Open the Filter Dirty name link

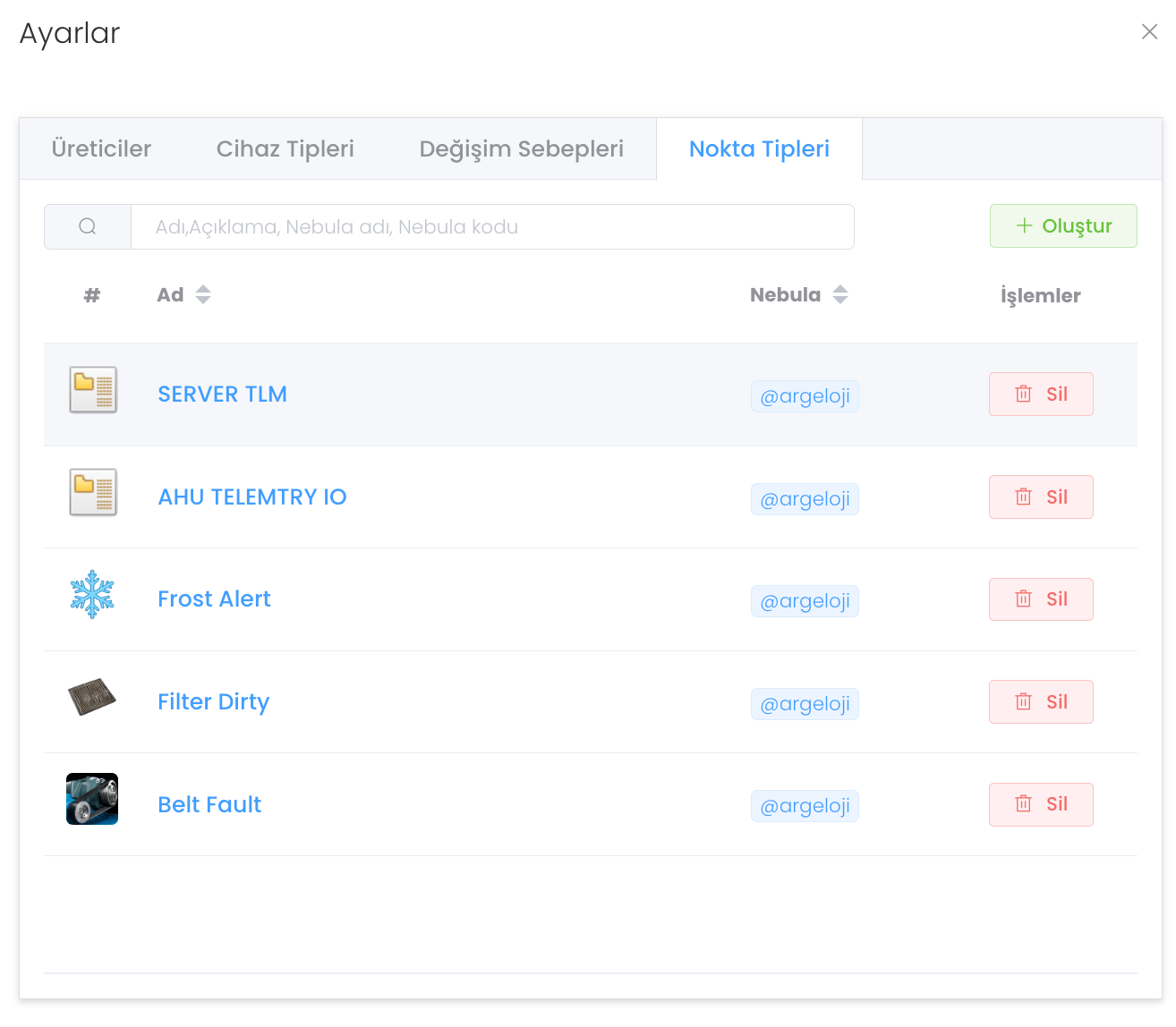[213, 702]
